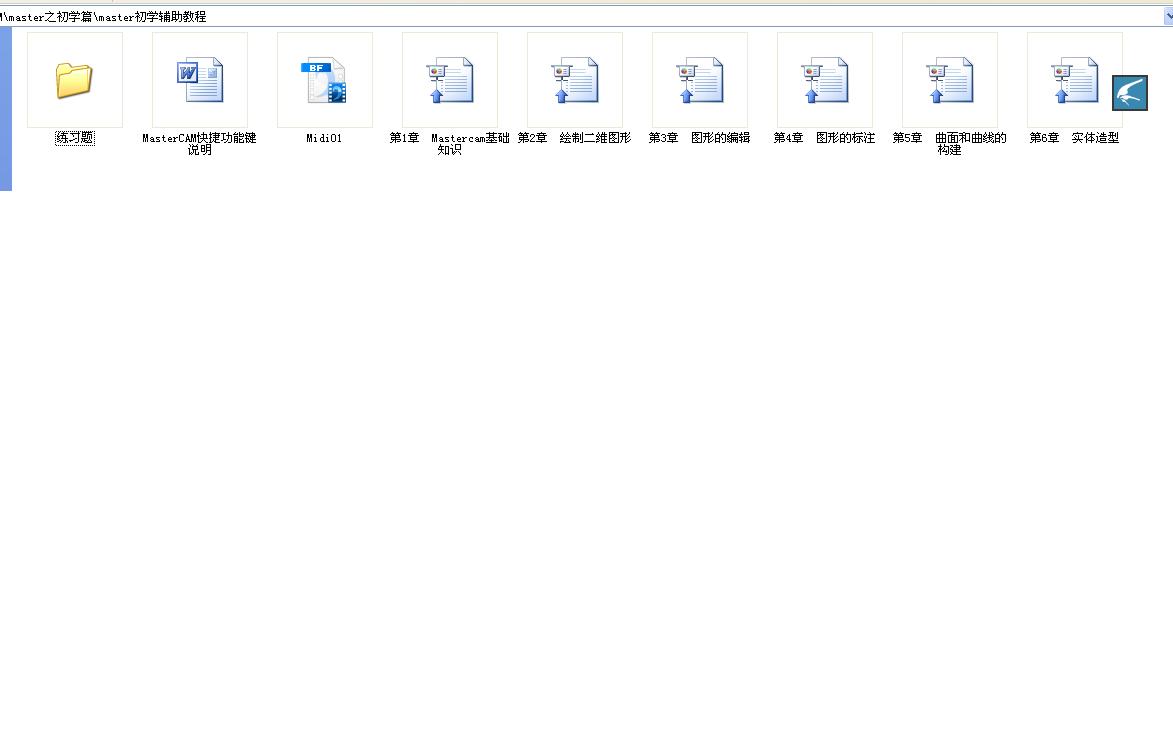The width and height of the screenshot is (1173, 729).
Task: Expand the address bar dropdown arrow
Action: click(x=1169, y=16)
